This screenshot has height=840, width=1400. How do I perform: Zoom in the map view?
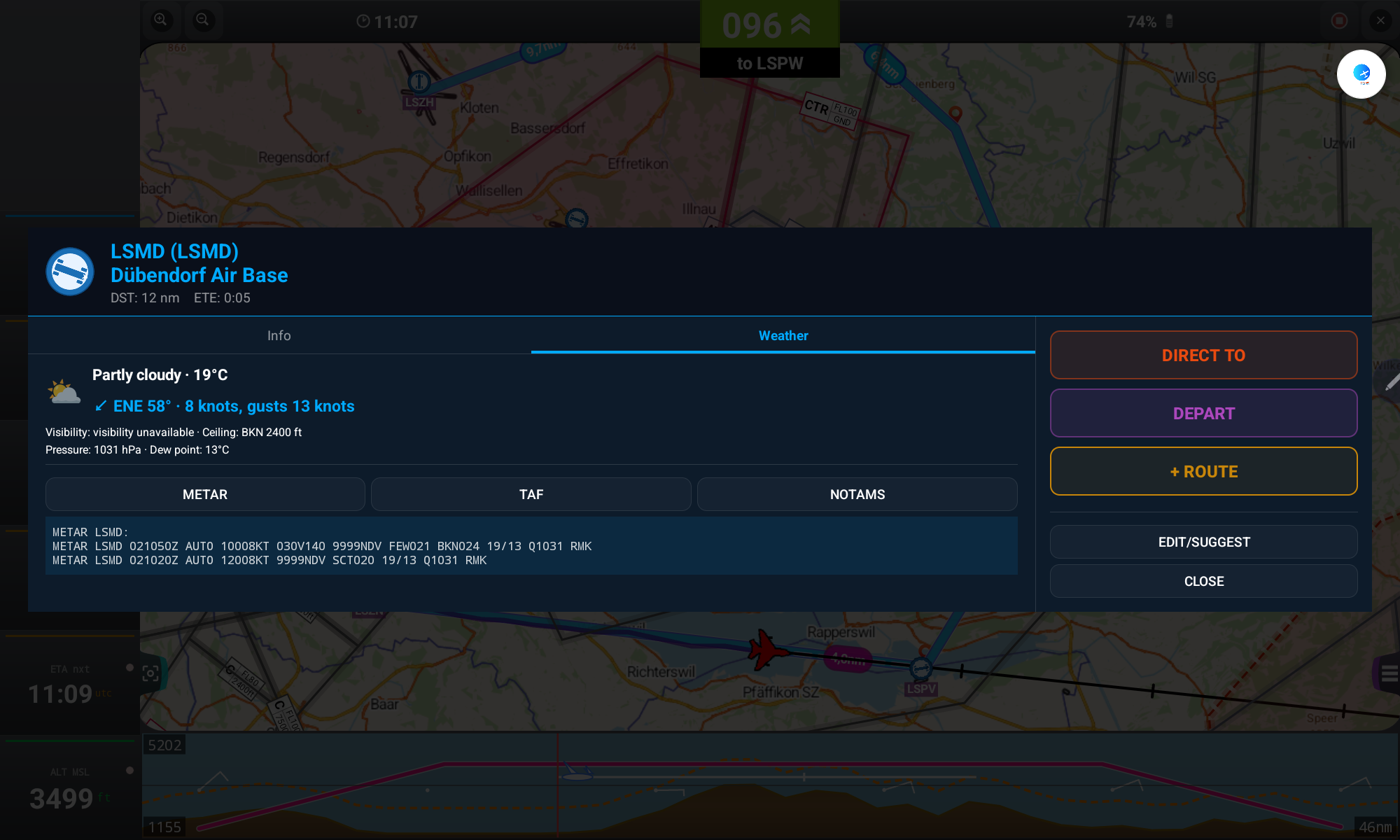click(161, 20)
